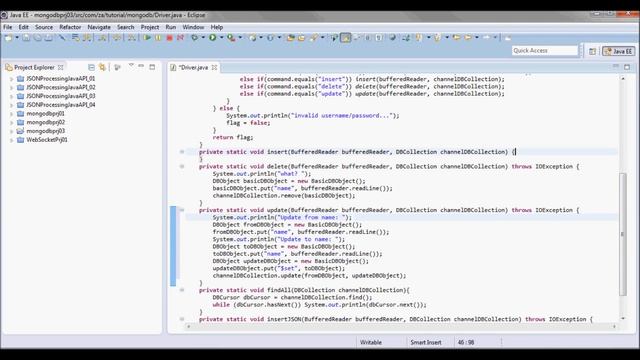Click the red Terminate button
This screenshot has width=640, height=360.
[169, 38]
